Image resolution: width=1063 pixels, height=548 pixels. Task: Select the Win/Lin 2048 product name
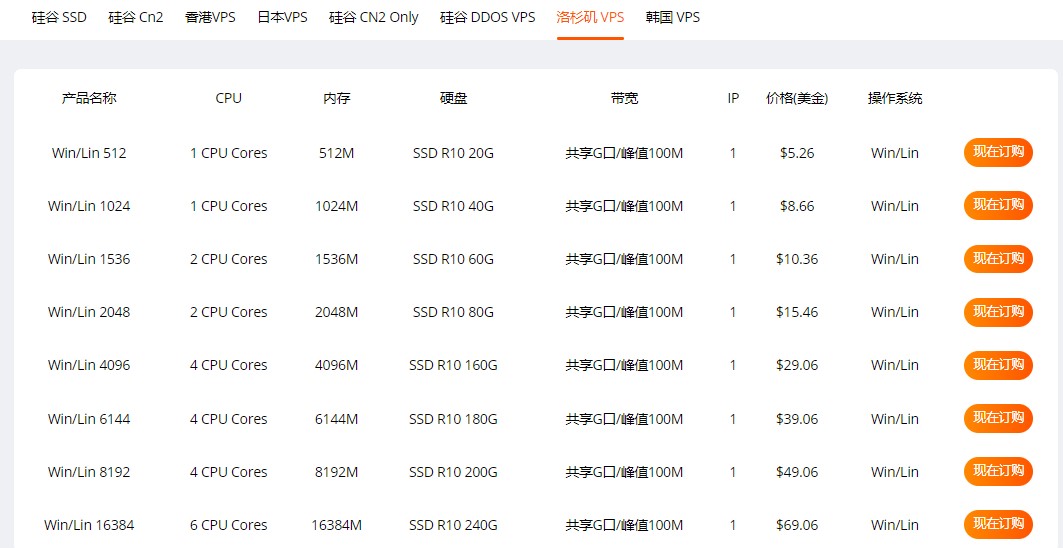(x=89, y=312)
